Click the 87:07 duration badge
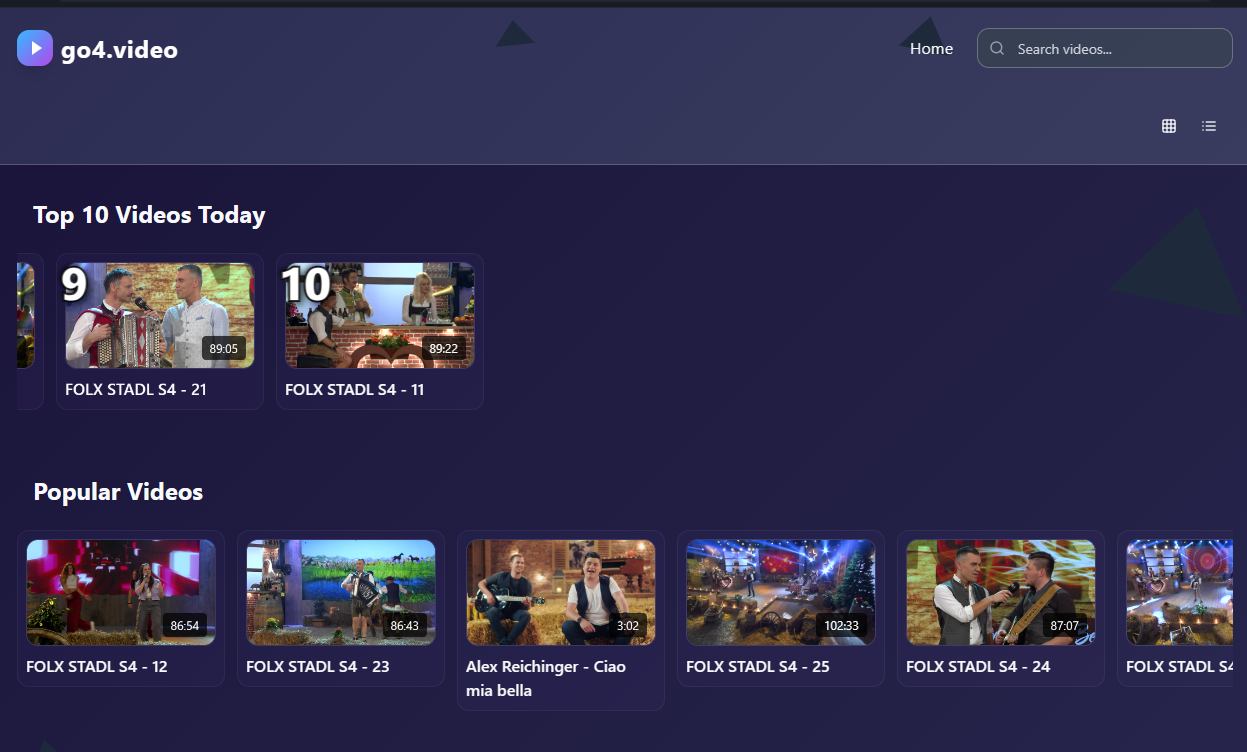Screen dimensions: 1247x752 point(1065,626)
